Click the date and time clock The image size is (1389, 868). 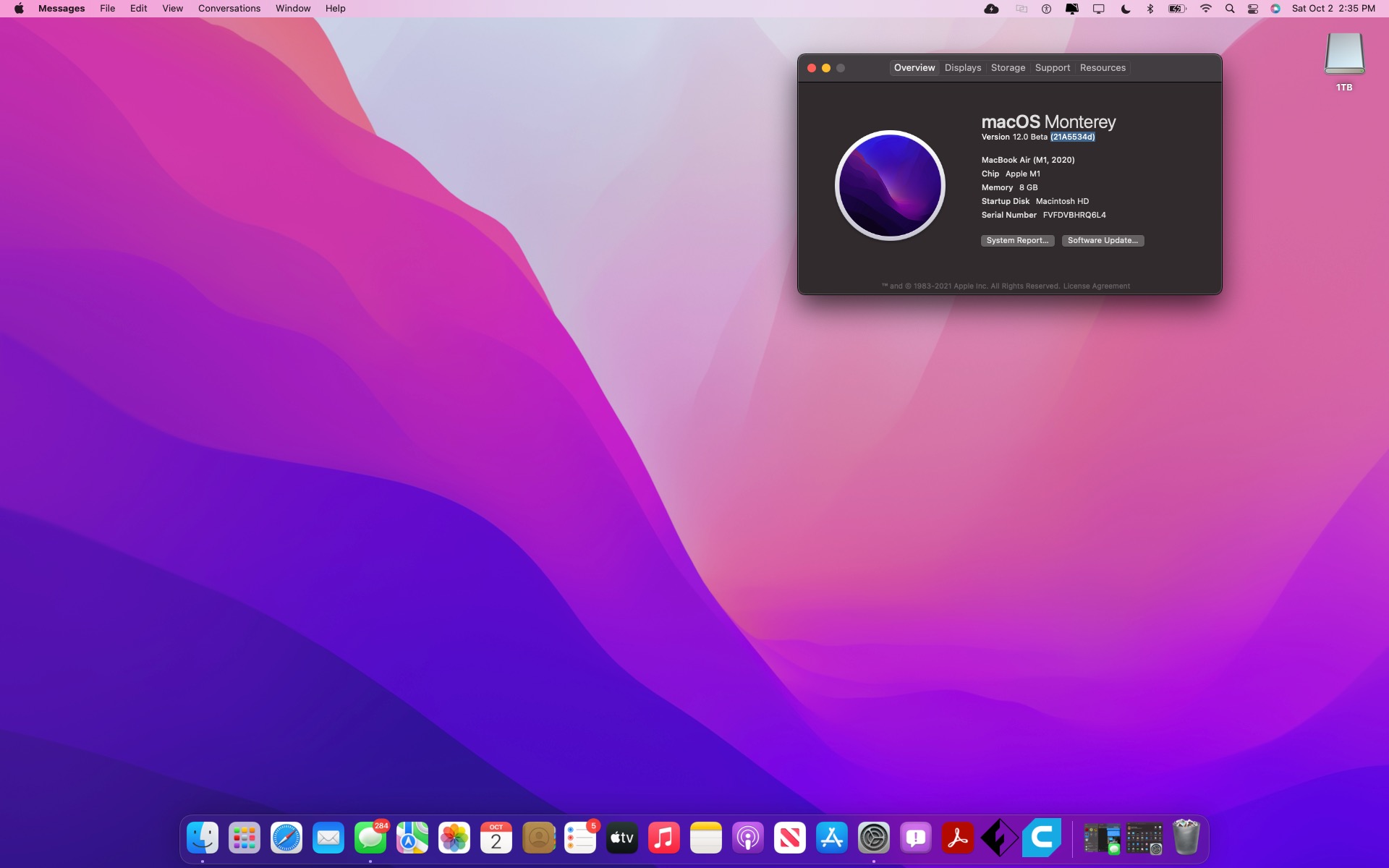[x=1333, y=9]
